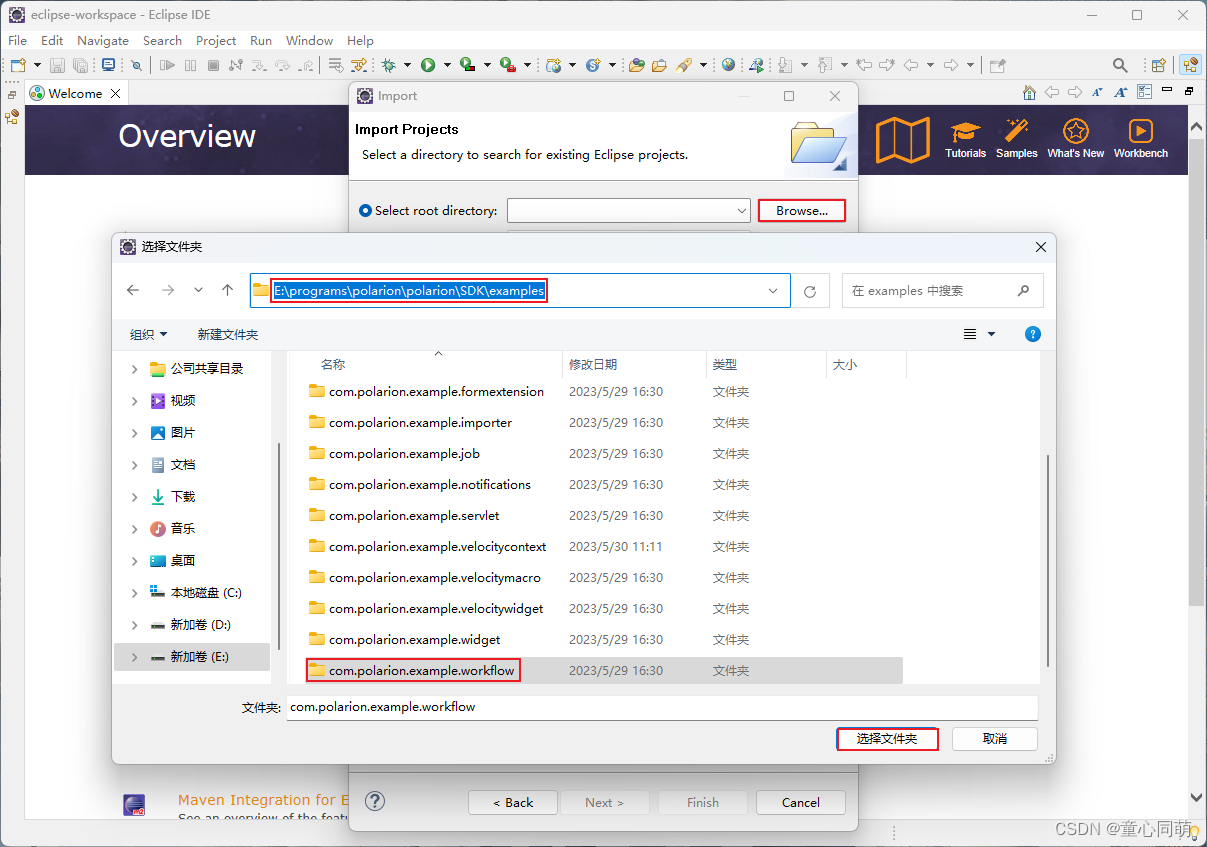
Task: Select 桌面 in the navigation pane
Action: 182,561
